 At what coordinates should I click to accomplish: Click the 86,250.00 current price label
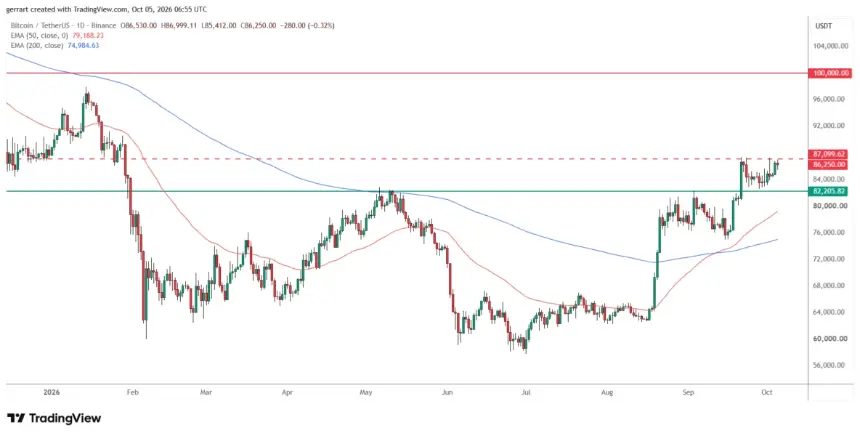[x=830, y=165]
